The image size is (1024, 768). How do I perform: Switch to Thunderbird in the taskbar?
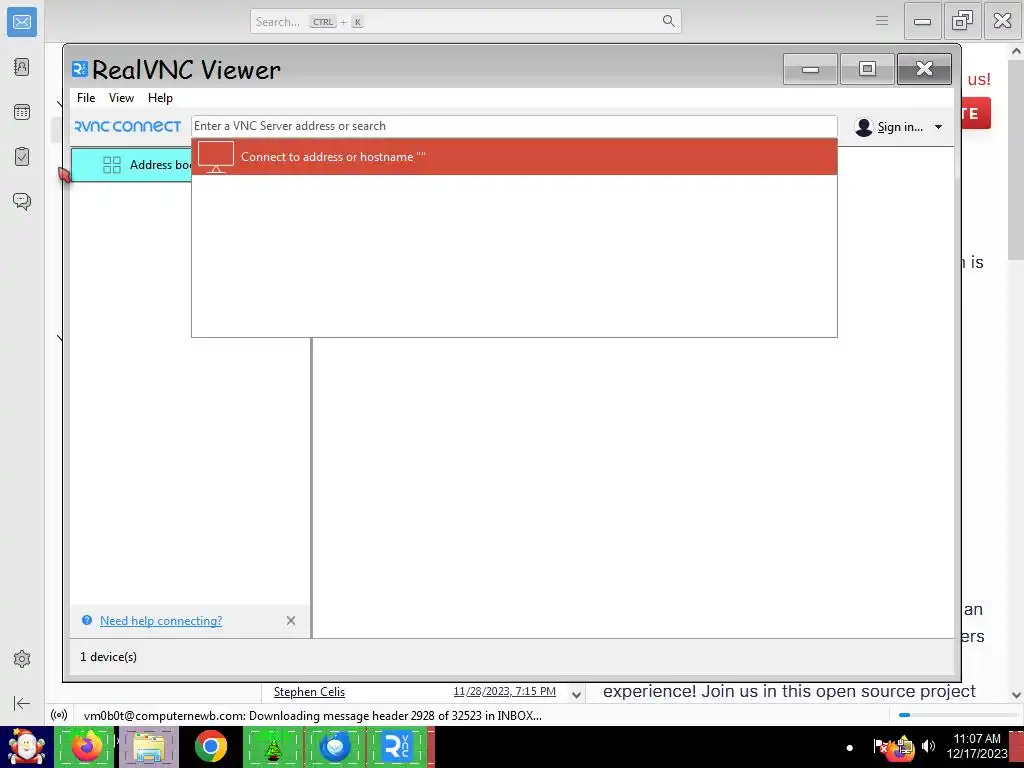click(335, 746)
